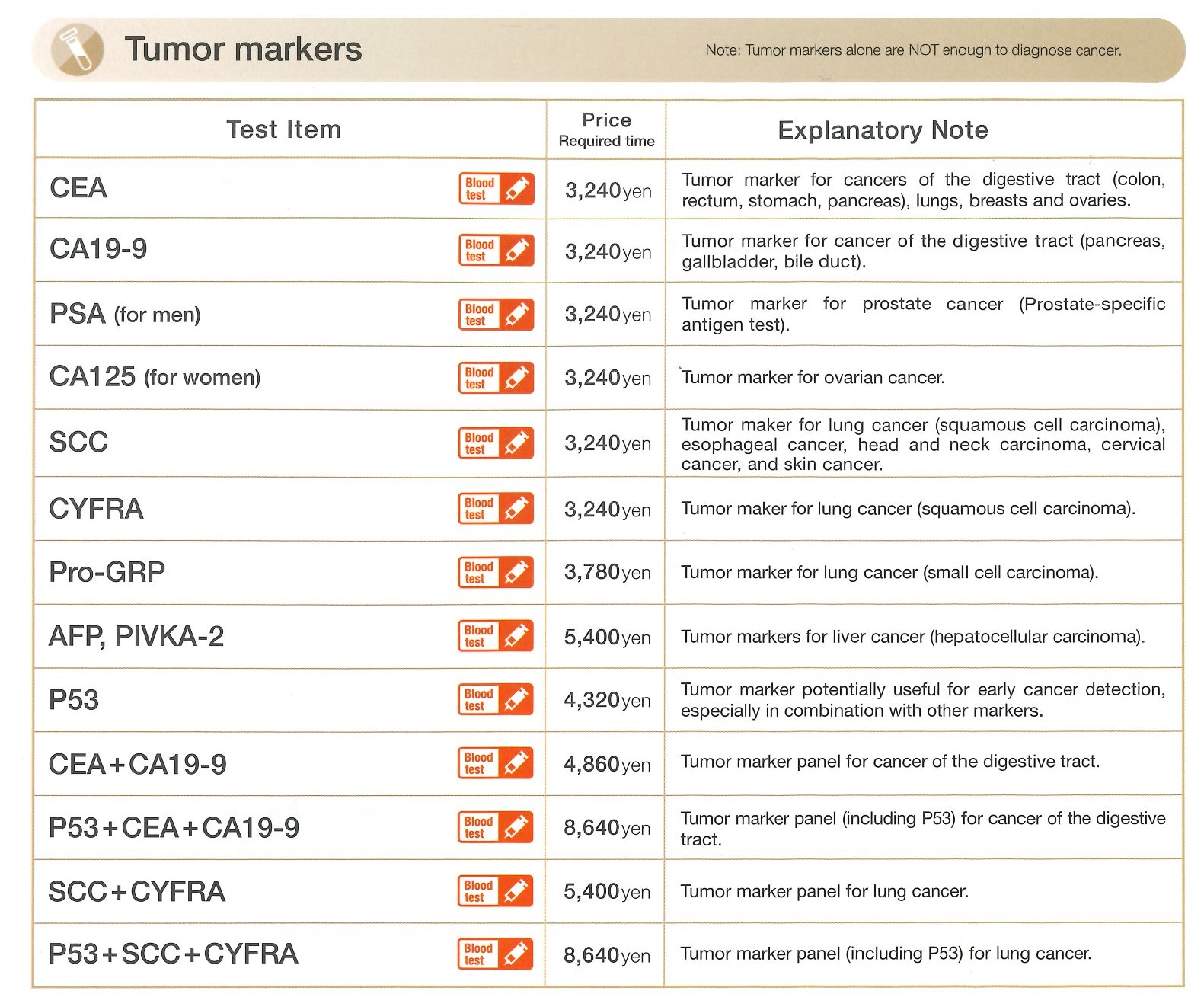
Task: Click Blood test icon next to CA125
Action: point(496,378)
